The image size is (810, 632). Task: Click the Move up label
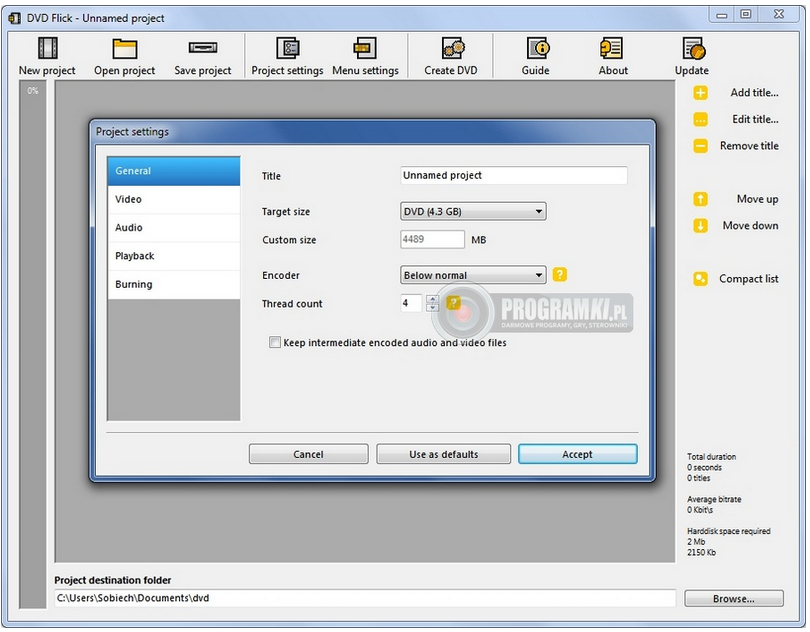757,199
